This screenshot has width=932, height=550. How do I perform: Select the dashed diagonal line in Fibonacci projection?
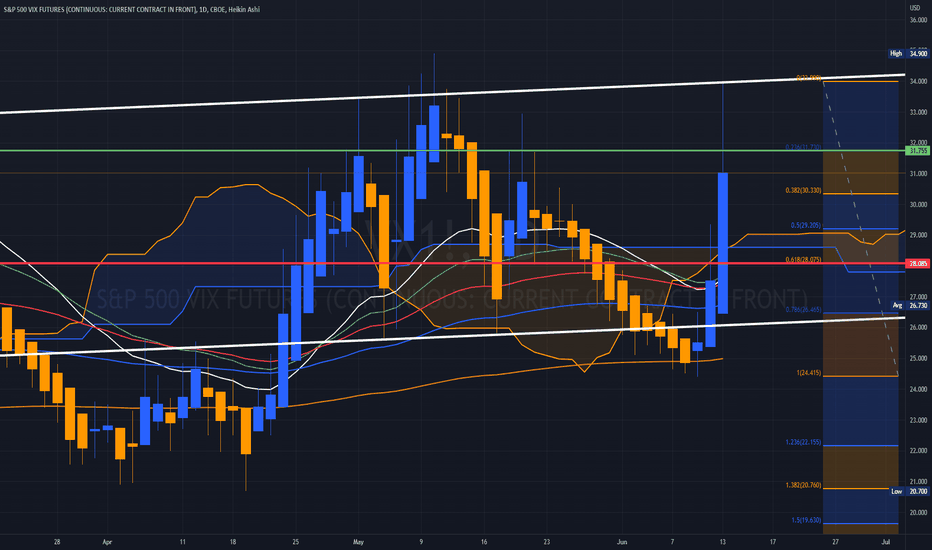pyautogui.click(x=860, y=228)
